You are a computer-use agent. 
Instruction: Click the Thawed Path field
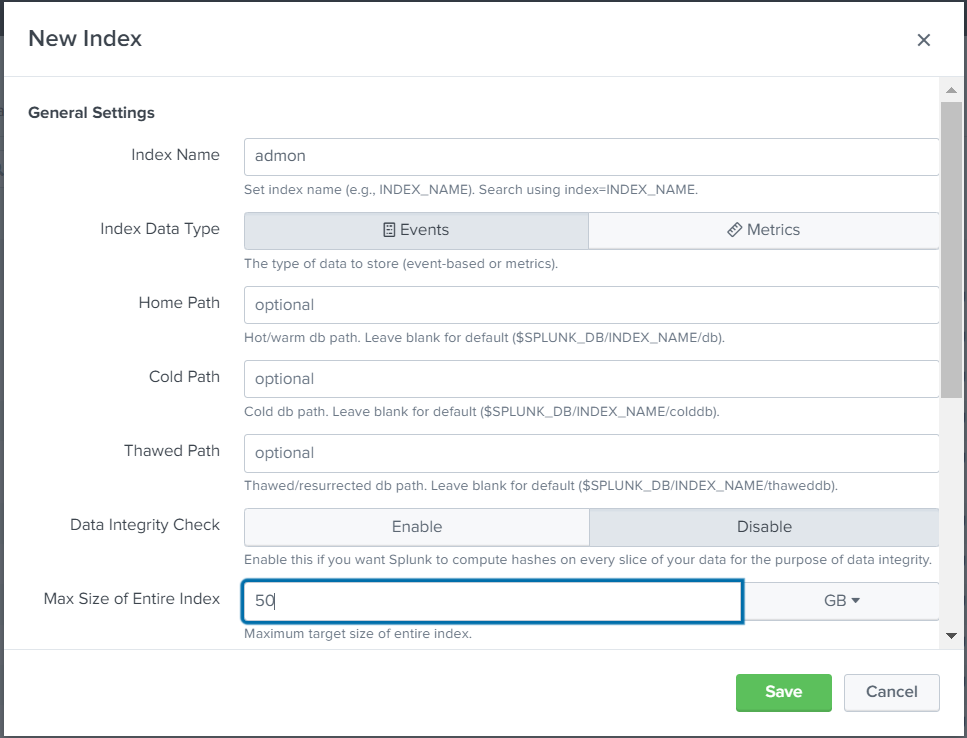point(591,453)
